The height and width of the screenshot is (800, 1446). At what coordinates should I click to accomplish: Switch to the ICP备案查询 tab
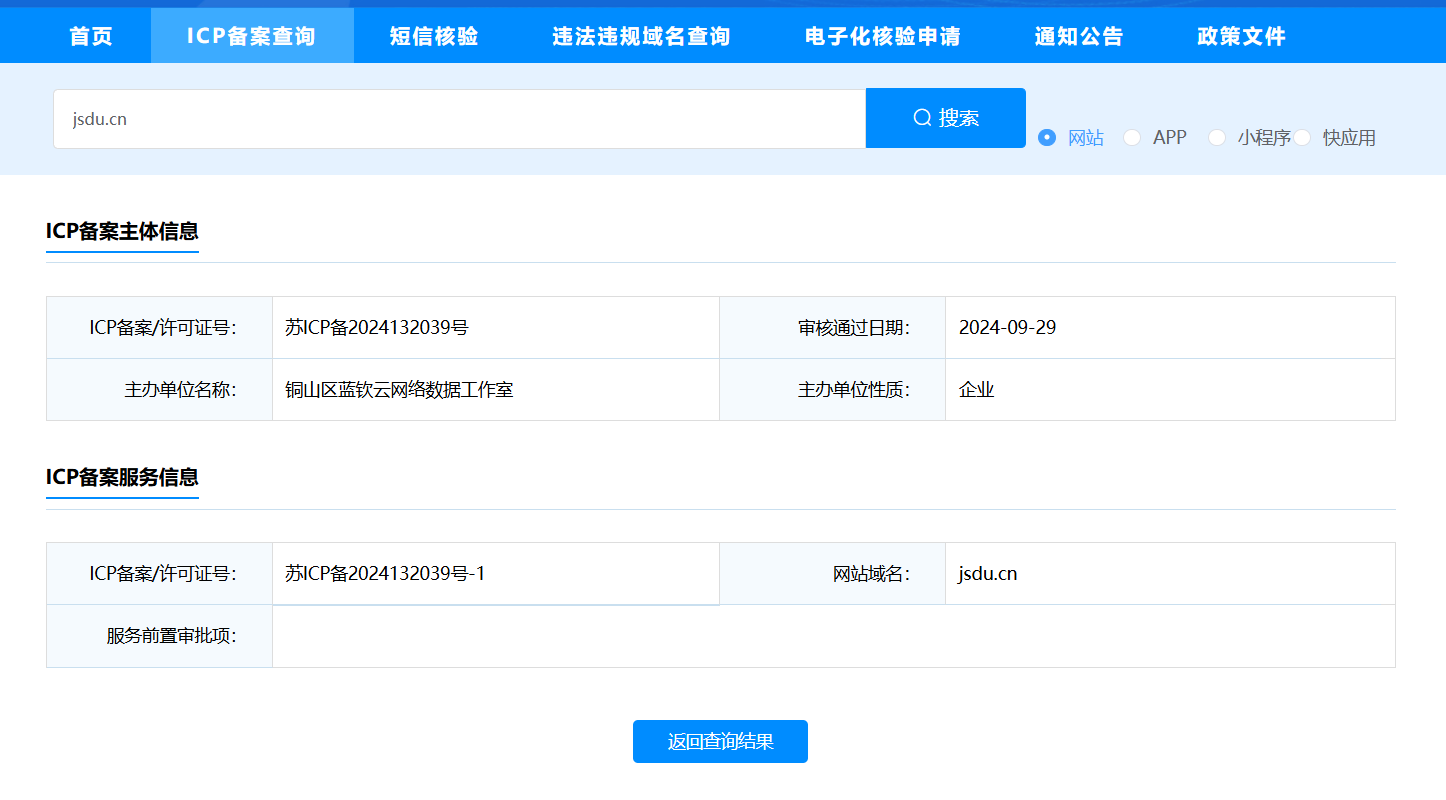tap(251, 36)
